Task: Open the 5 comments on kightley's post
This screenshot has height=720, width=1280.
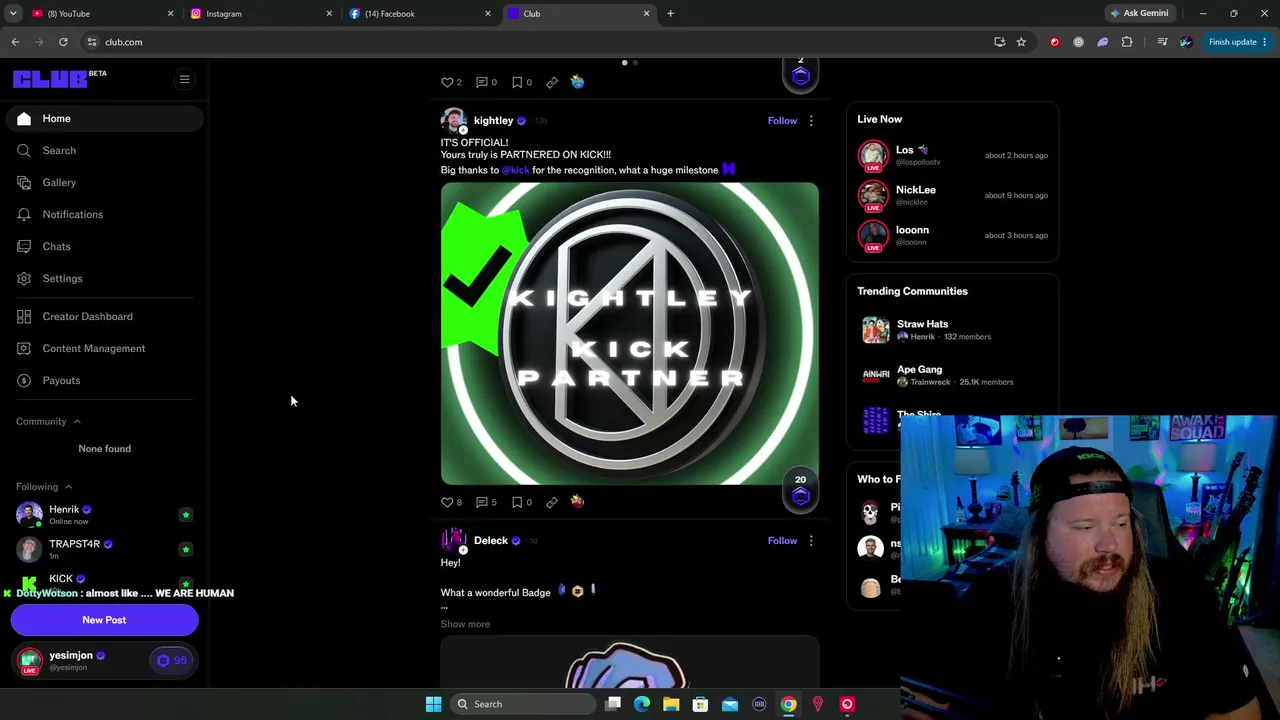Action: click(x=486, y=502)
